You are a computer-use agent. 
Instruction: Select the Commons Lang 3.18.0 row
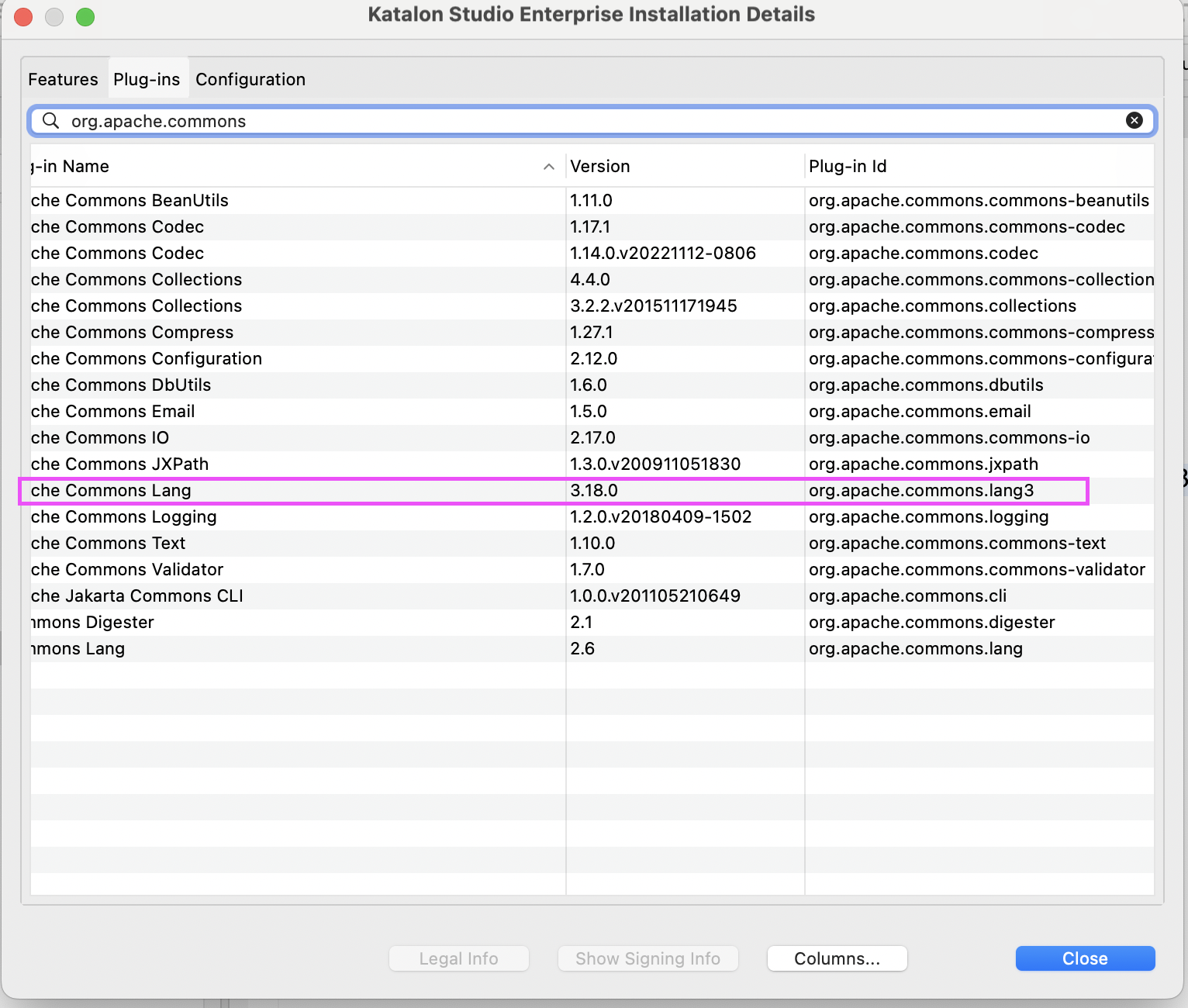pos(310,490)
